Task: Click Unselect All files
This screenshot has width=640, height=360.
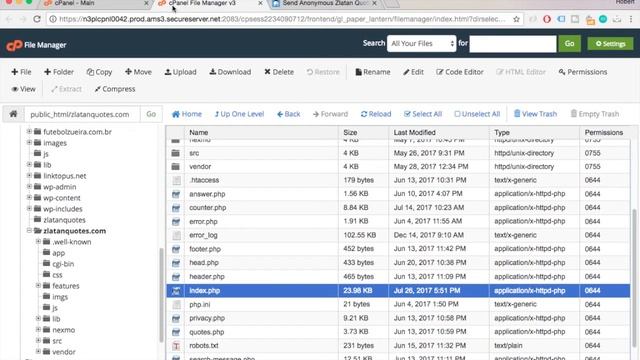Action: [x=477, y=114]
